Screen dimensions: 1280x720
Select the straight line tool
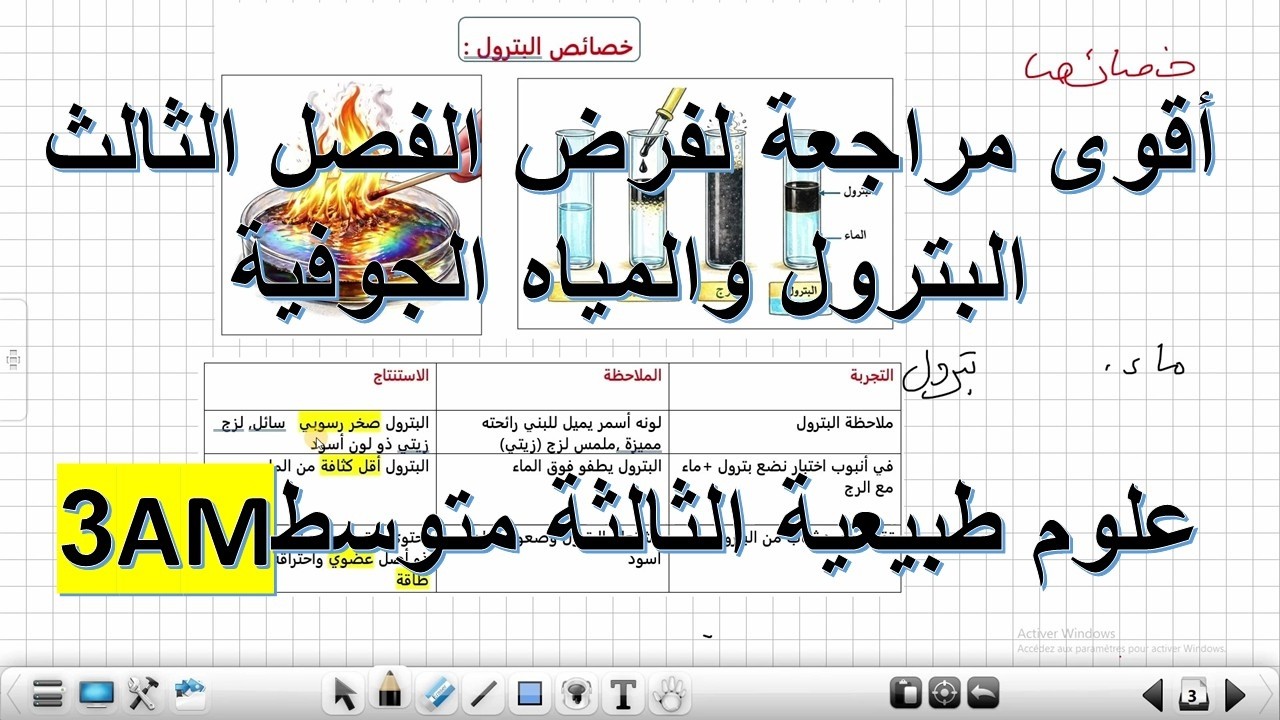click(x=483, y=693)
